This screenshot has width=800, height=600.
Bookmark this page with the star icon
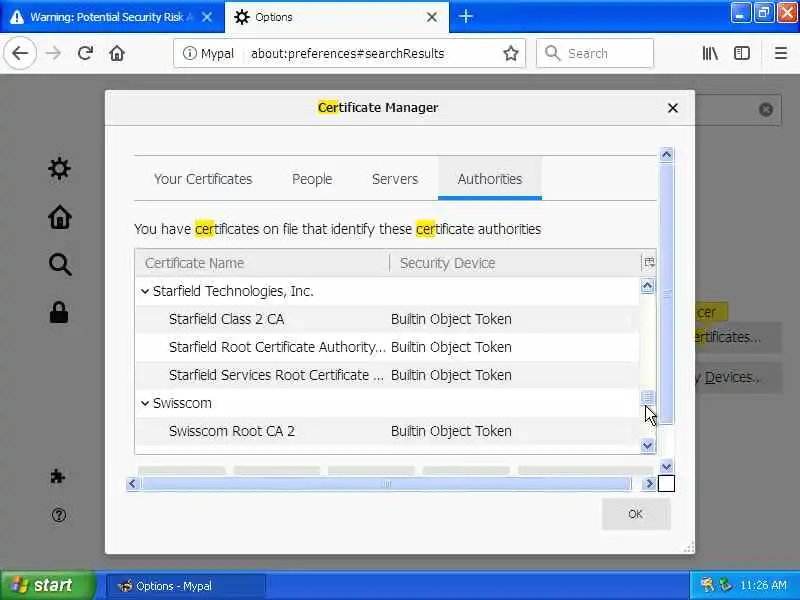tap(510, 53)
